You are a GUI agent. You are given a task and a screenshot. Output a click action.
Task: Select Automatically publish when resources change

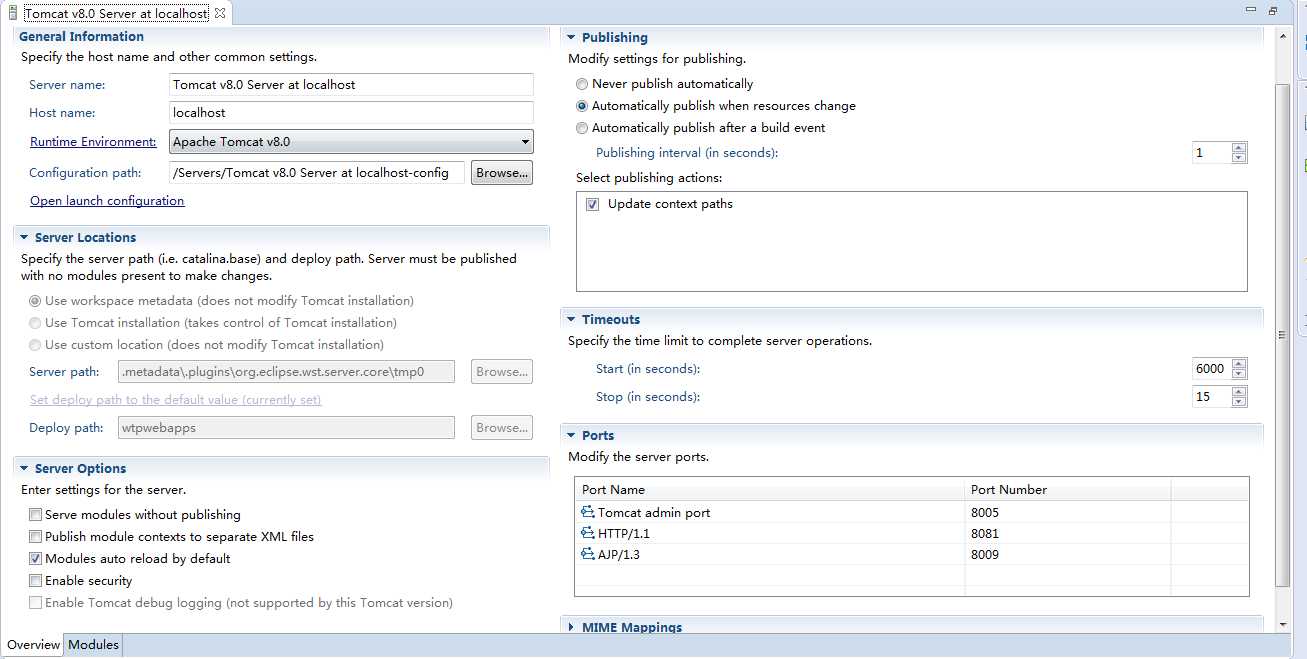pyautogui.click(x=582, y=106)
